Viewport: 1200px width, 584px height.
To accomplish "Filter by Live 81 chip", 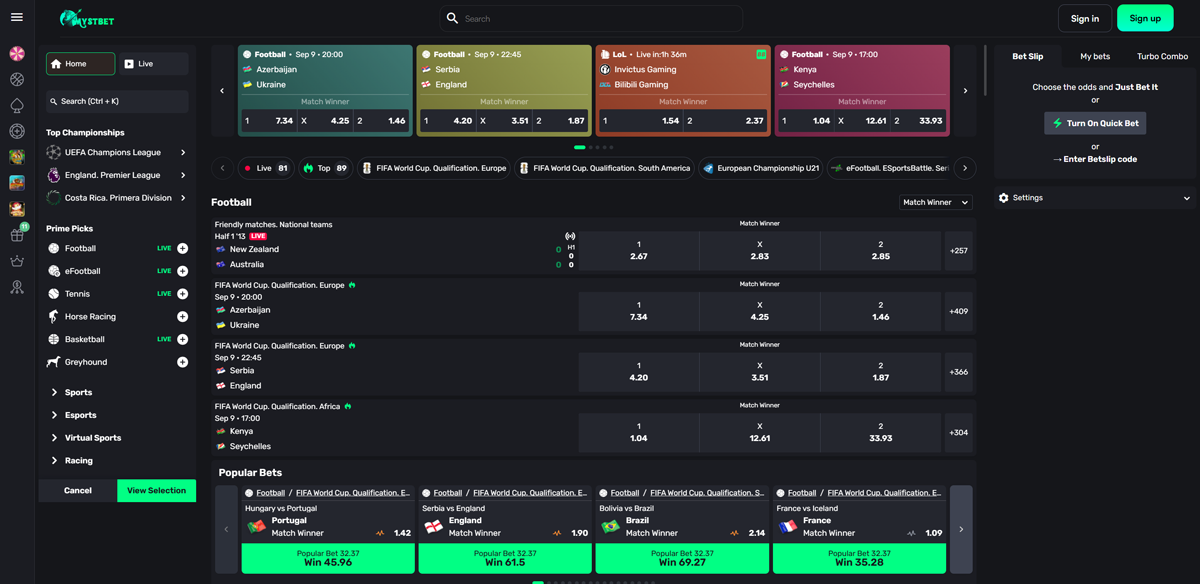I will click(265, 168).
